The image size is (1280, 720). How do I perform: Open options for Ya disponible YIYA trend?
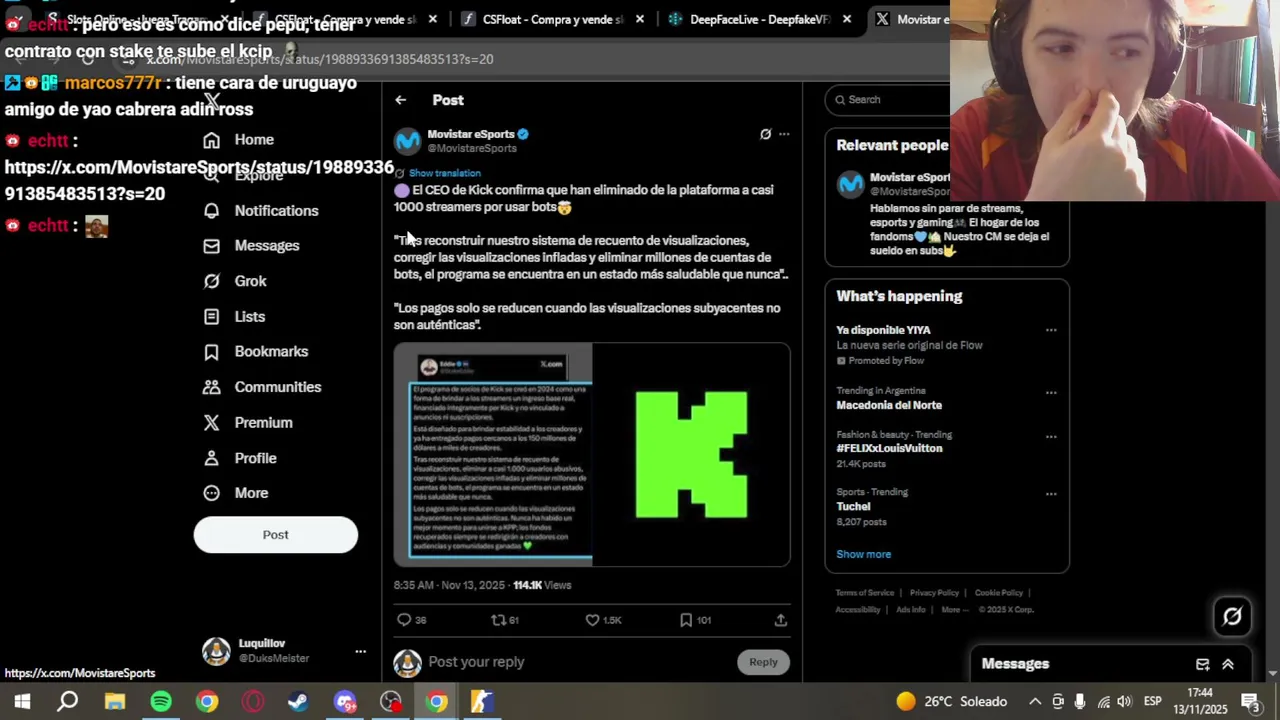[x=1051, y=330]
